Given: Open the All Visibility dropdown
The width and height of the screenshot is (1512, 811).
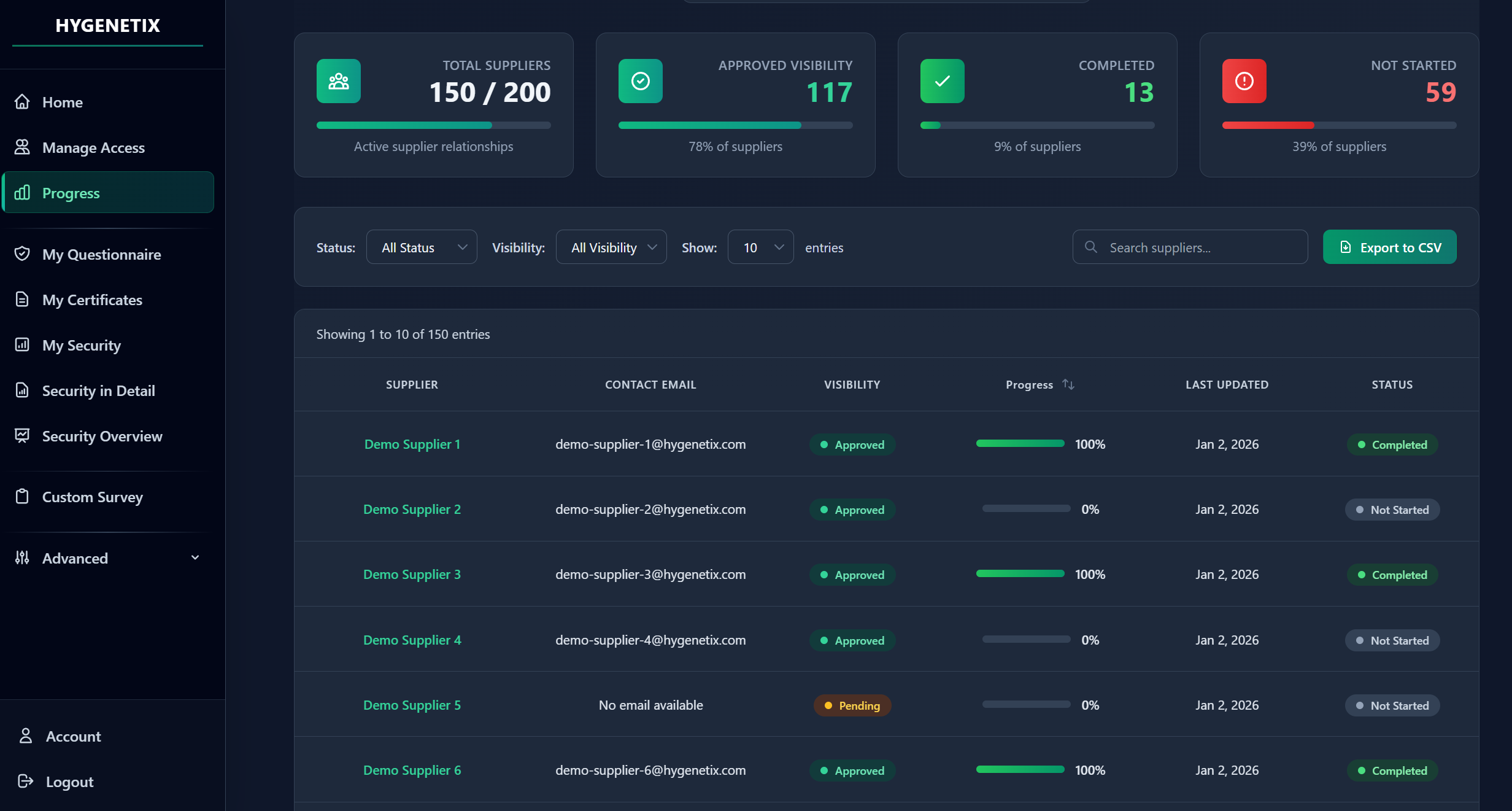Looking at the screenshot, I should tap(611, 247).
